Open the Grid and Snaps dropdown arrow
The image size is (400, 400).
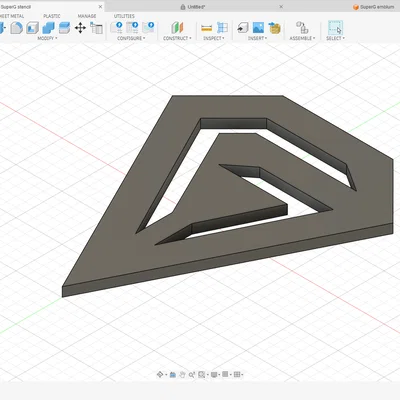point(230,375)
